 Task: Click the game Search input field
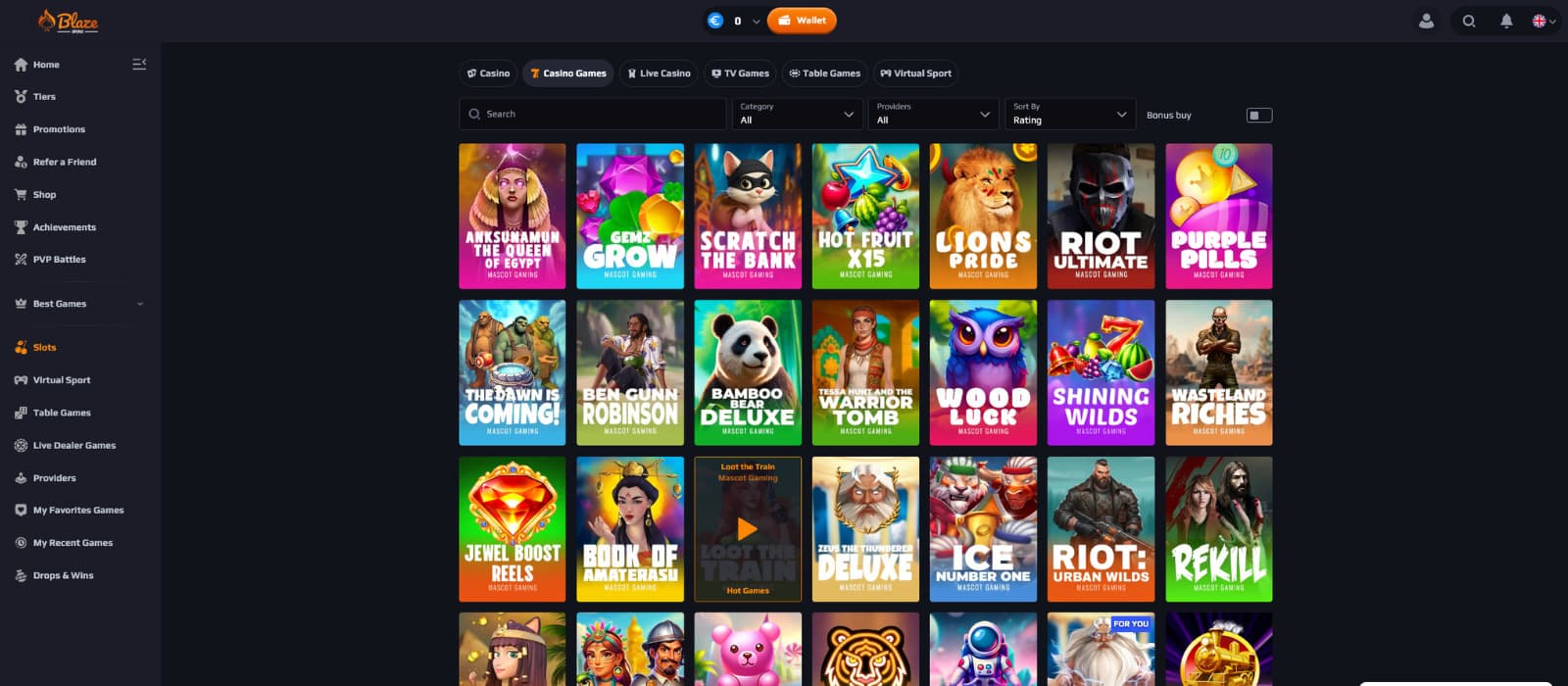click(x=592, y=114)
